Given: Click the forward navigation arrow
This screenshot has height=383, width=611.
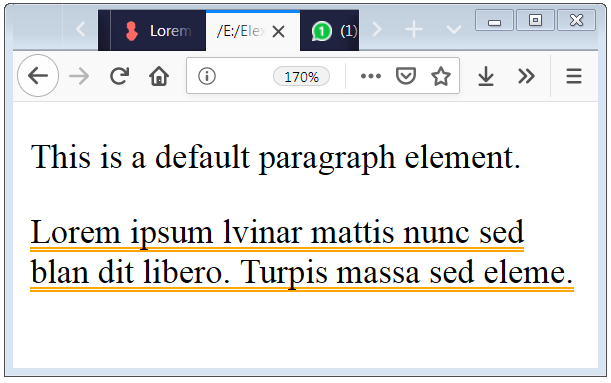Looking at the screenshot, I should coord(79,76).
